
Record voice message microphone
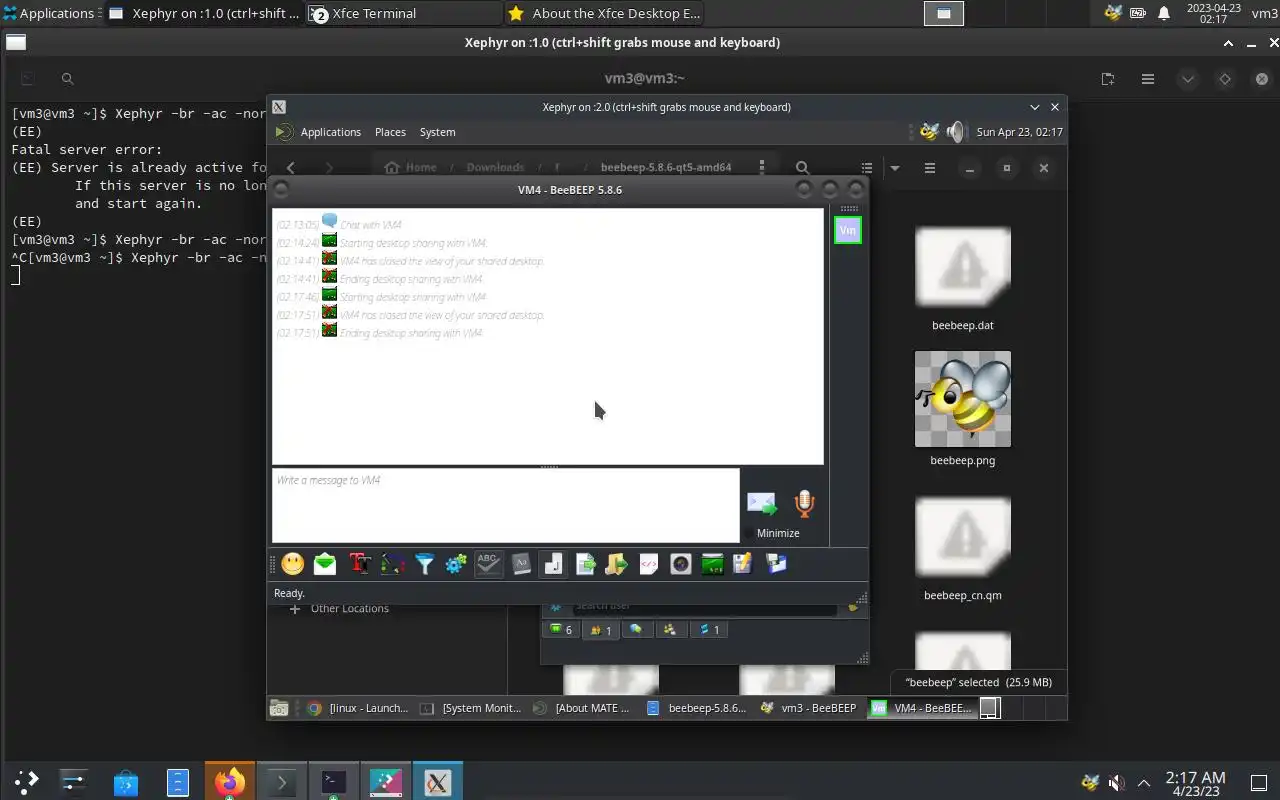point(805,503)
